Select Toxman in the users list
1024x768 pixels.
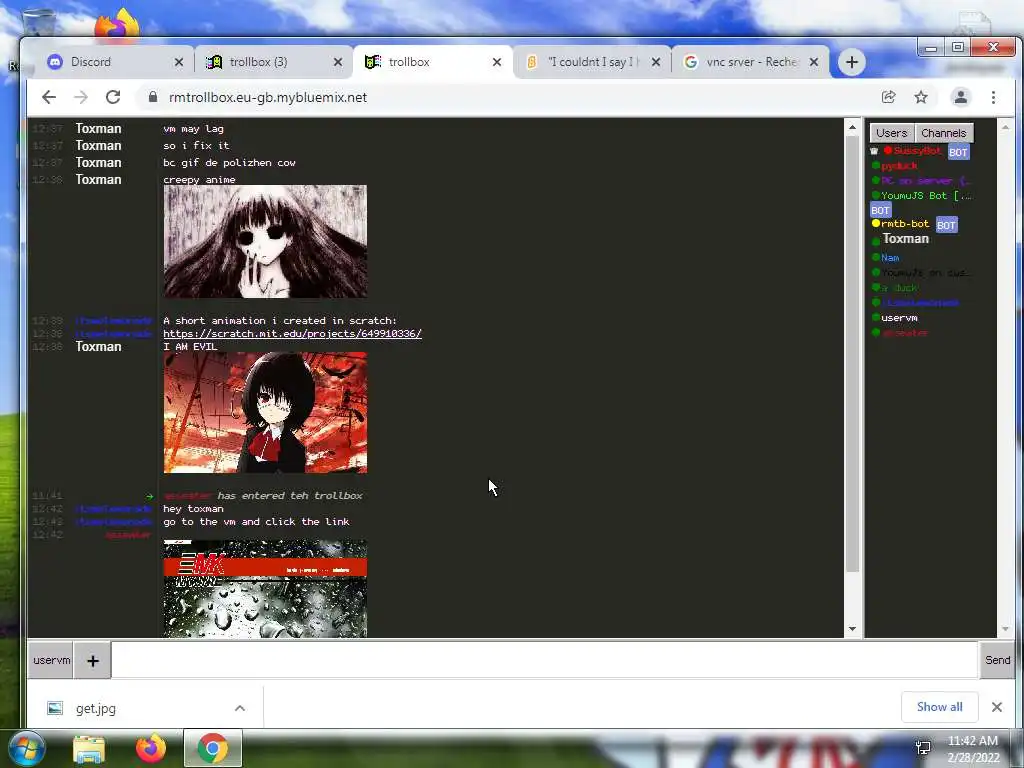point(905,239)
